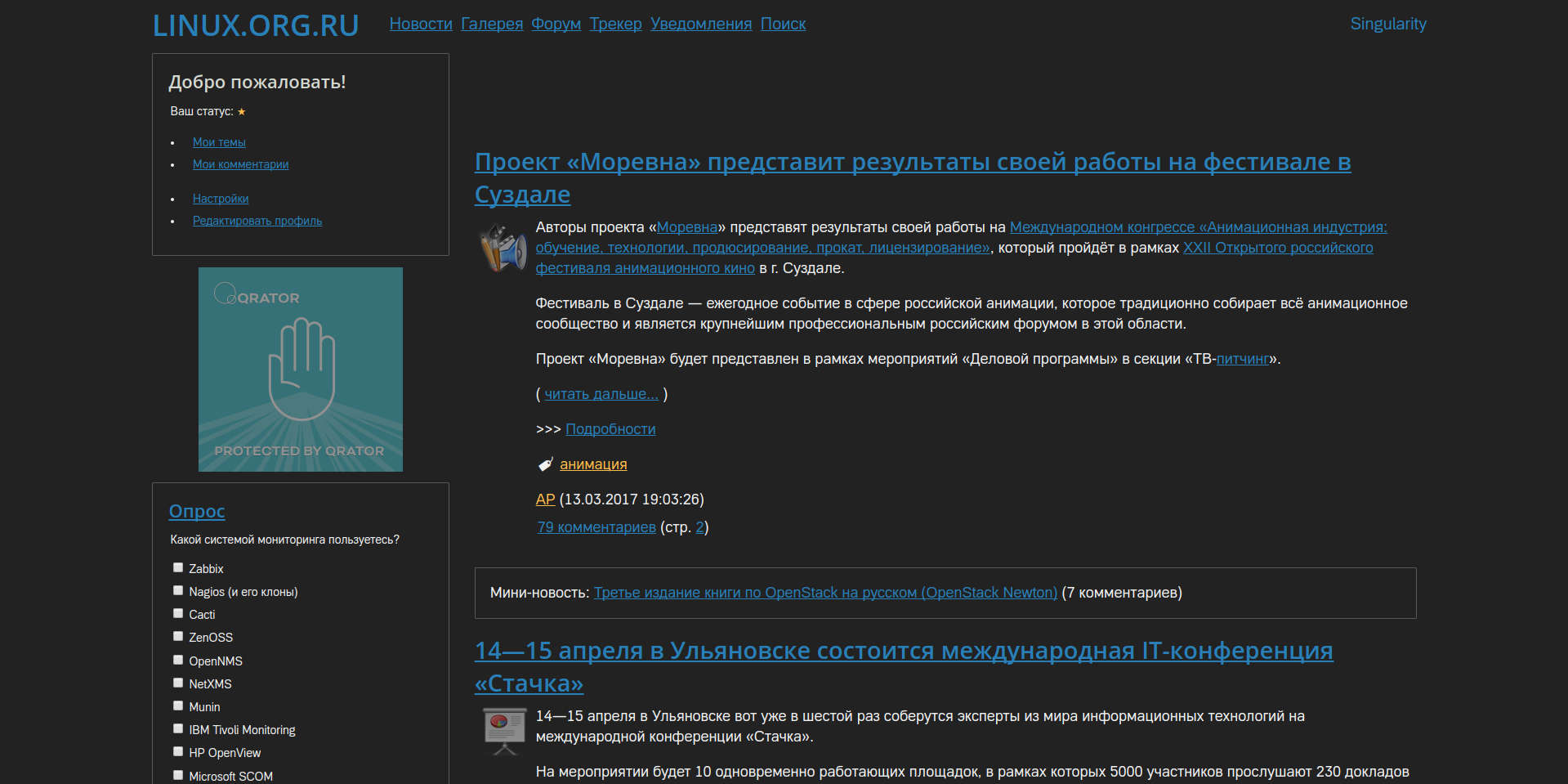Select IBM Tivoli Monitoring checkbox
The image size is (1568, 784).
pyautogui.click(x=178, y=728)
